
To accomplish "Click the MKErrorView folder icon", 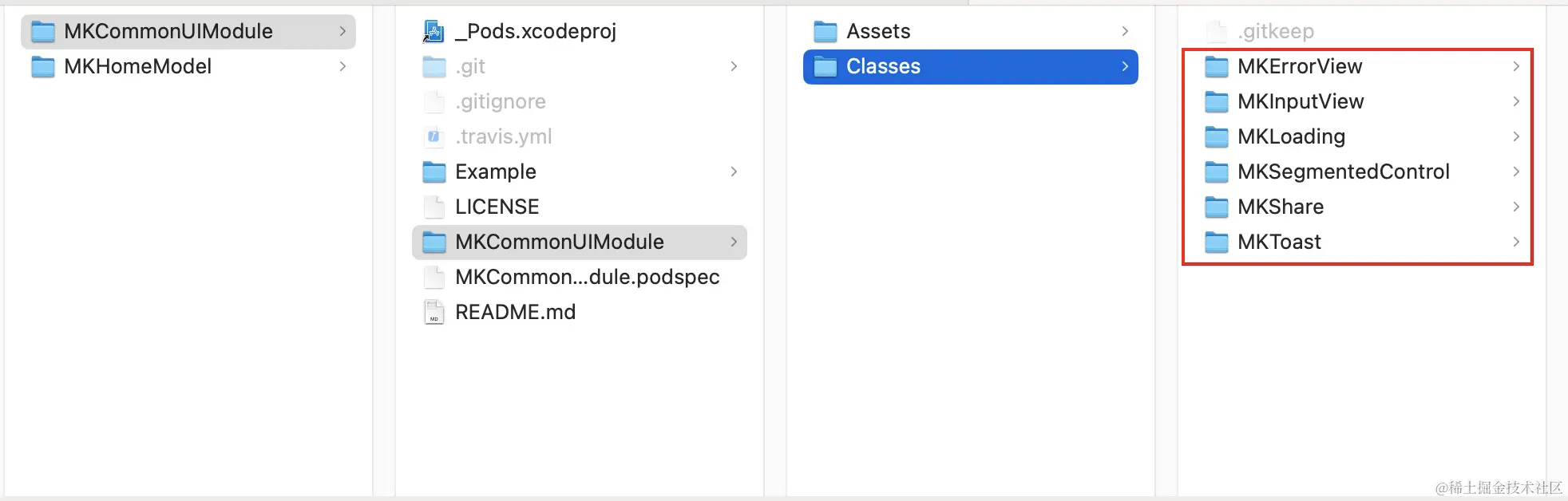I will click(1216, 66).
